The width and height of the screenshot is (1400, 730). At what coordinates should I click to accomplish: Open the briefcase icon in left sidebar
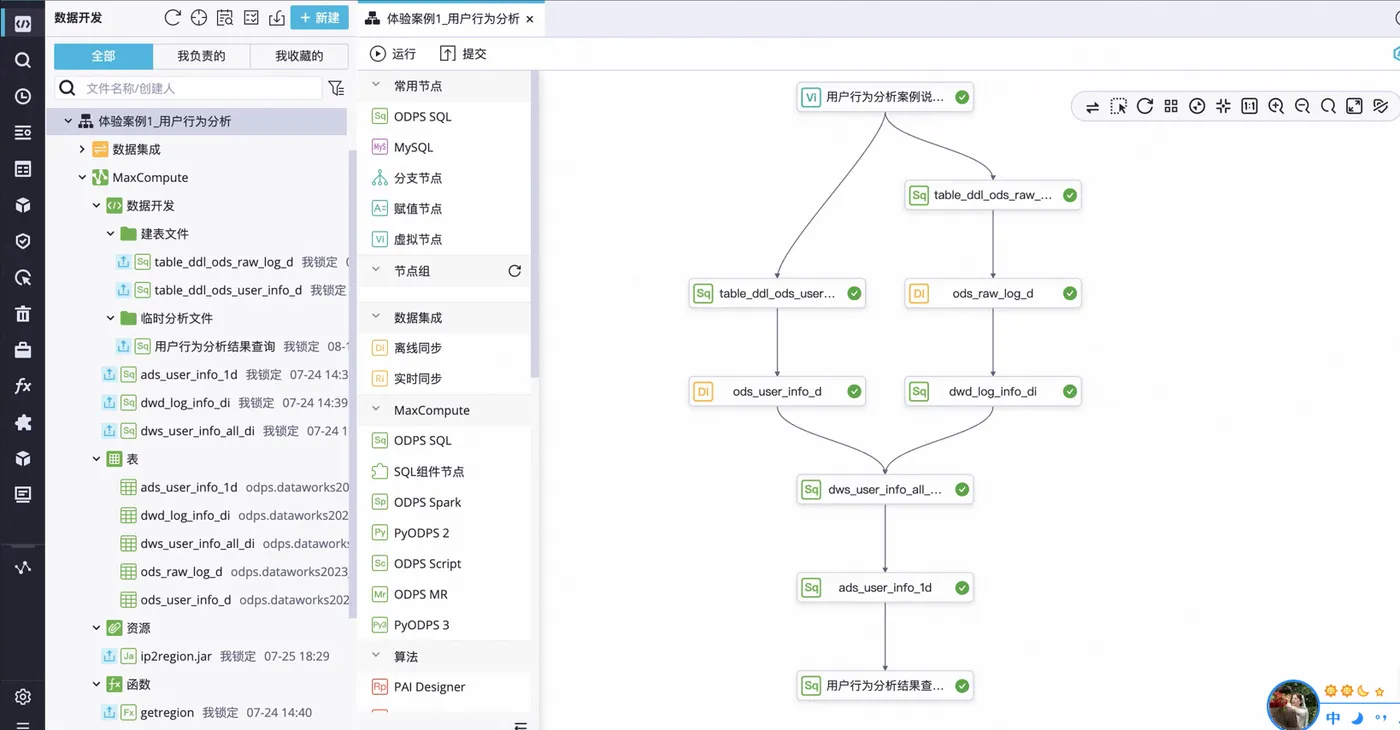coord(22,350)
